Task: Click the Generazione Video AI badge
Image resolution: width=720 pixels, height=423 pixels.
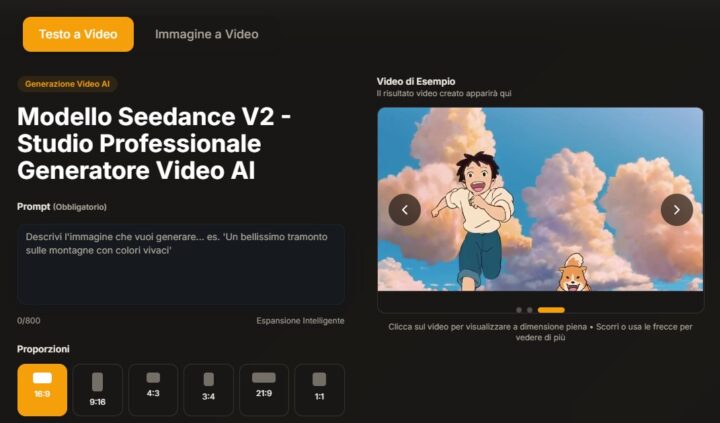Action: [x=68, y=84]
